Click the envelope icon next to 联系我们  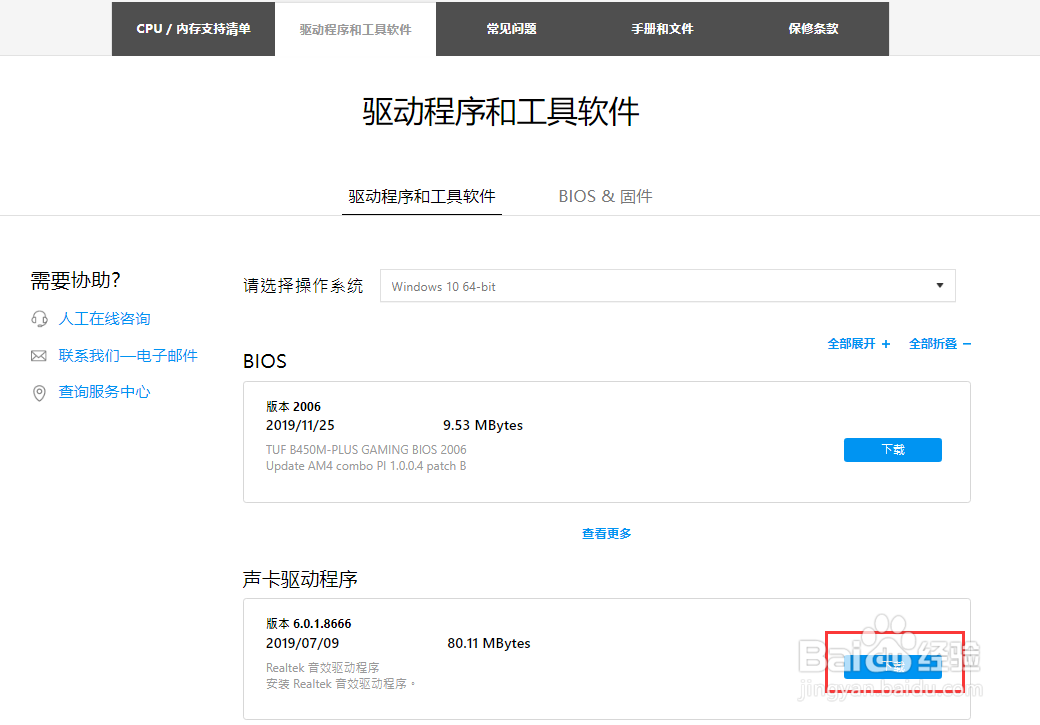tap(39, 355)
